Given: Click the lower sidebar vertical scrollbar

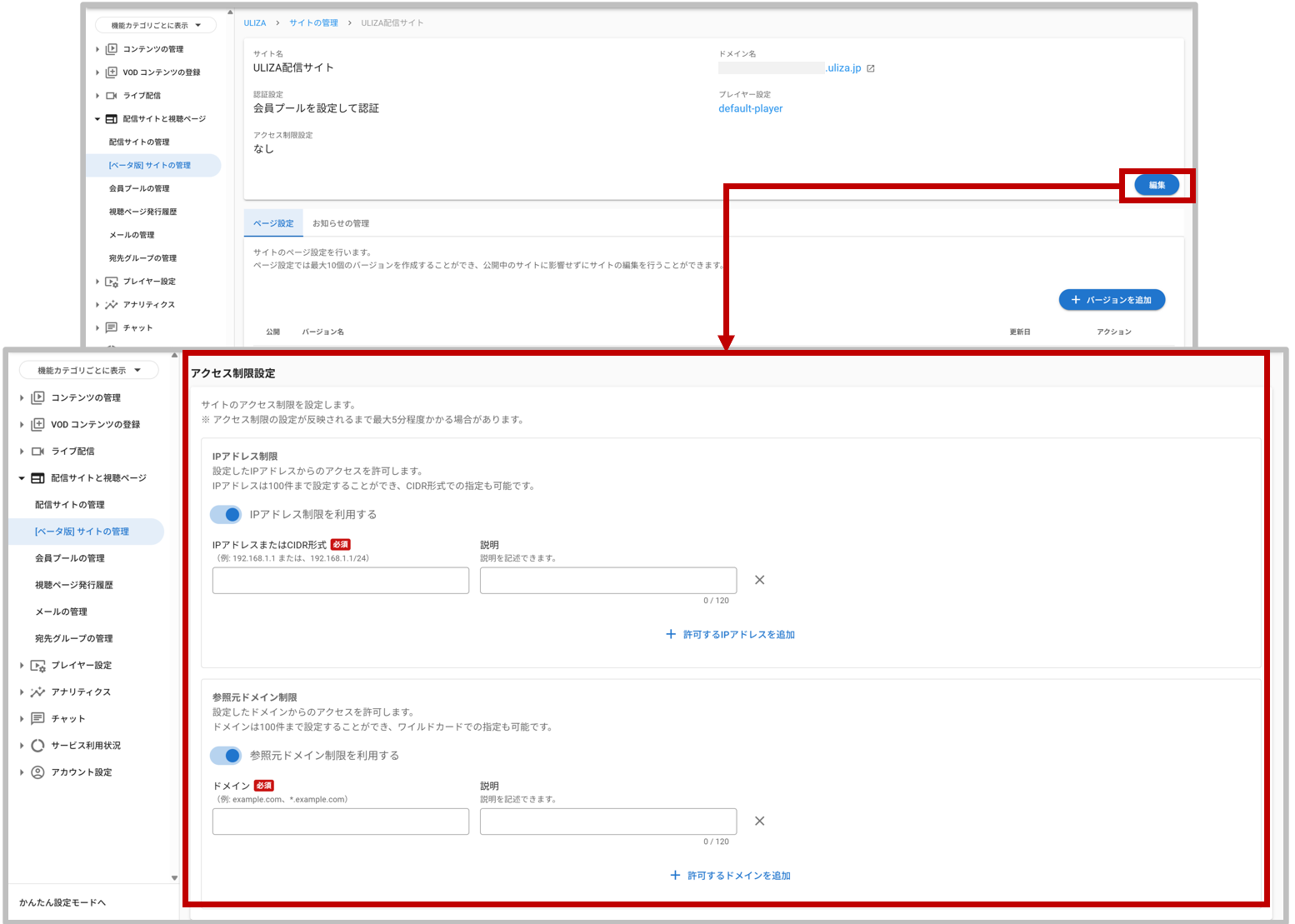Looking at the screenshot, I should (x=174, y=617).
